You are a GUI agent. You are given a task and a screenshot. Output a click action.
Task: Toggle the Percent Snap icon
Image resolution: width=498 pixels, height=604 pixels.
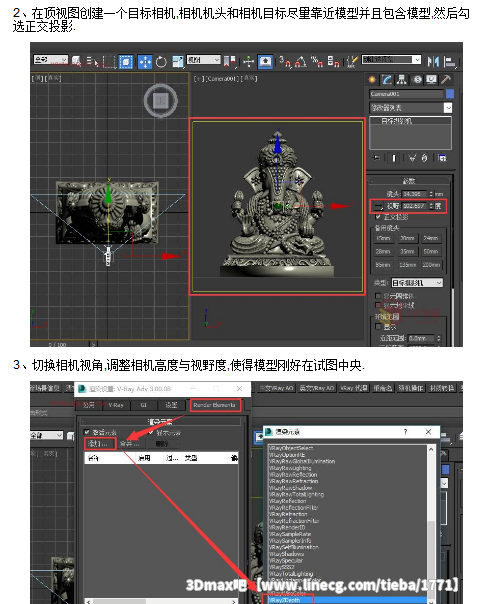pyautogui.click(x=317, y=62)
